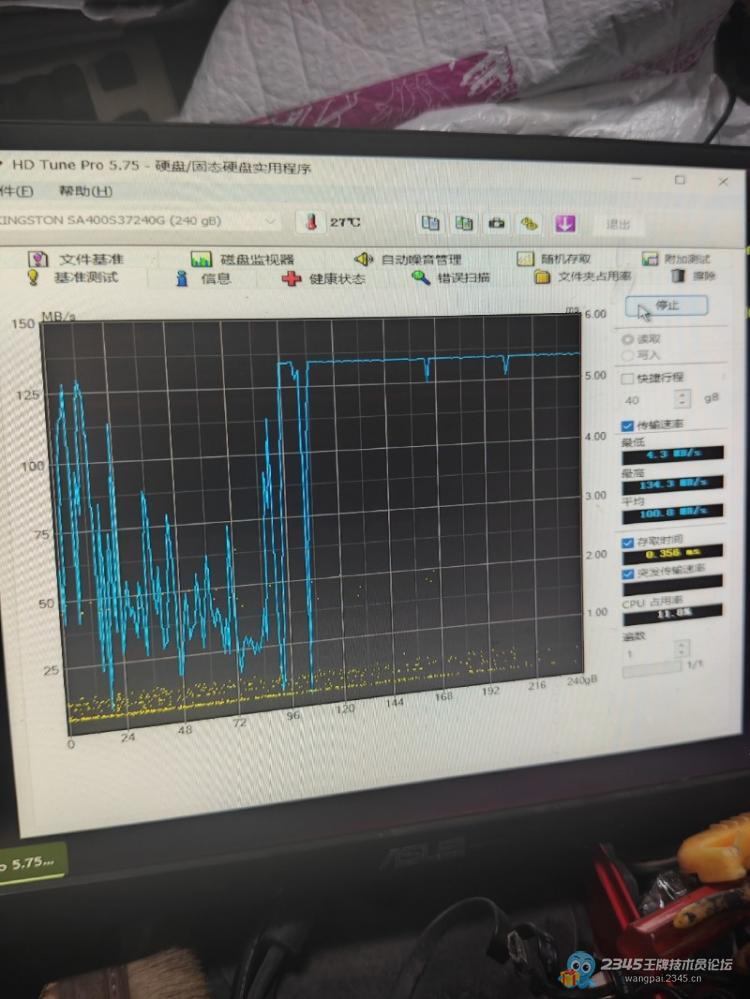Click the 退出 button in toolbar
Viewport: 750px width, 999px height.
618,224
